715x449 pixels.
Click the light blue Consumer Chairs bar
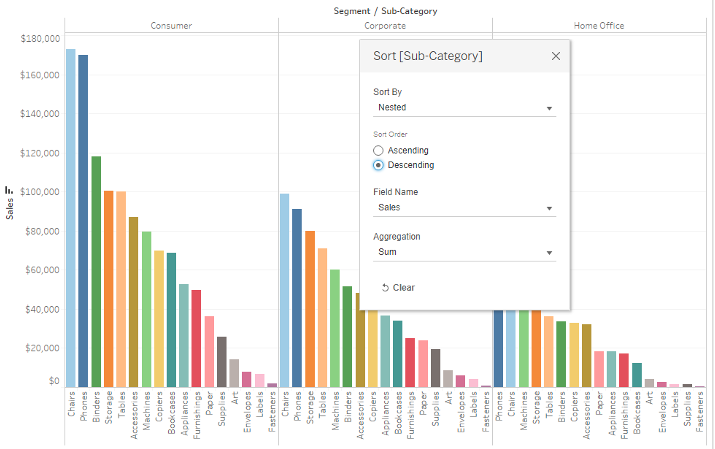(71, 218)
